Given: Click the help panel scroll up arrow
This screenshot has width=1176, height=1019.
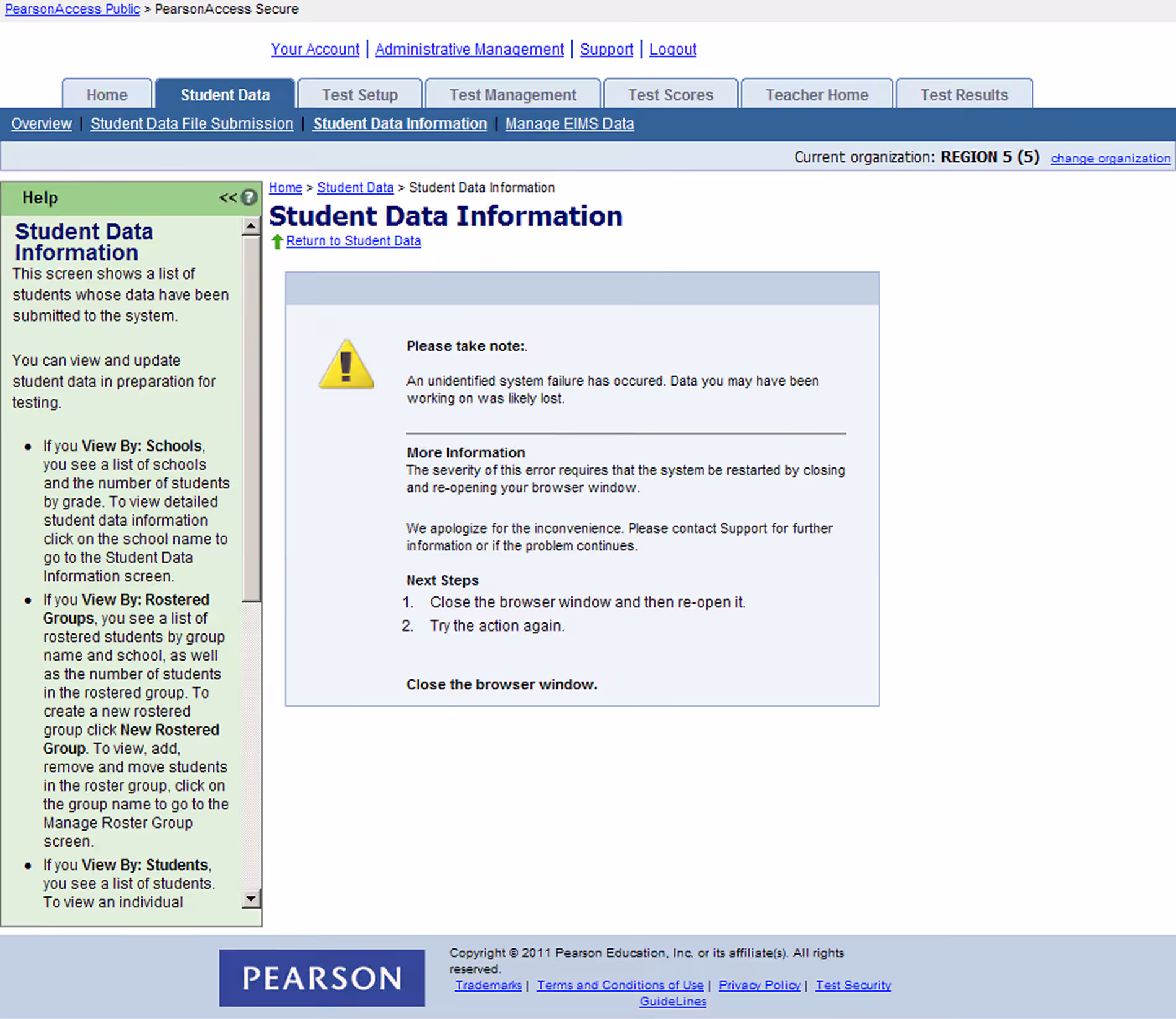Looking at the screenshot, I should point(251,226).
